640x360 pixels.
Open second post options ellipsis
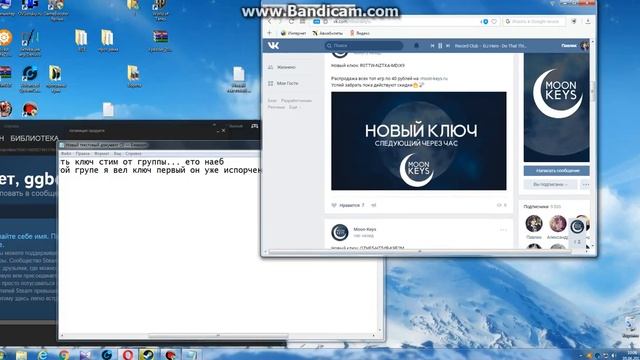503,230
